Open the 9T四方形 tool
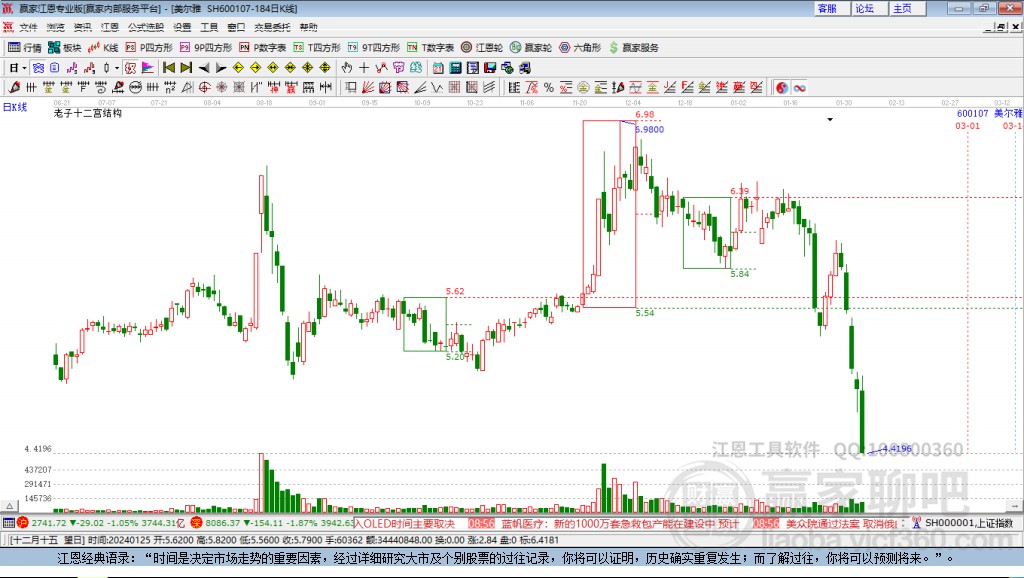The image size is (1024, 578). pos(374,48)
